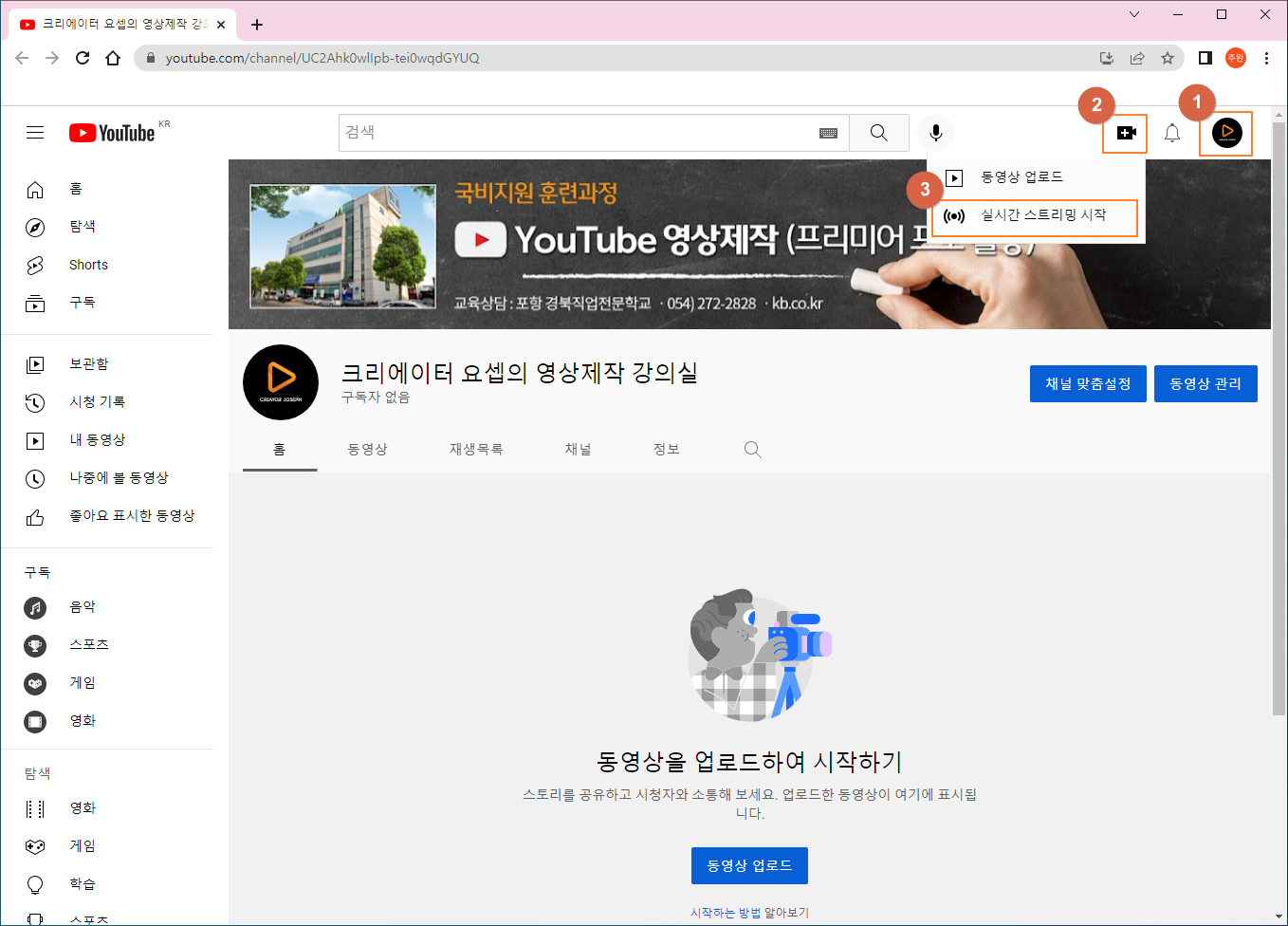Switch to the channel 홈 tab
Image resolution: width=1288 pixels, height=926 pixels.
coord(280,450)
